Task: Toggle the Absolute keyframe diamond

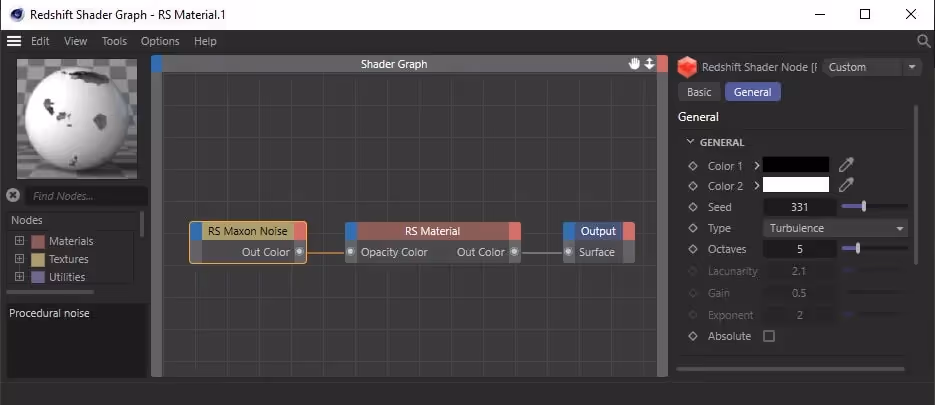Action: (x=693, y=336)
